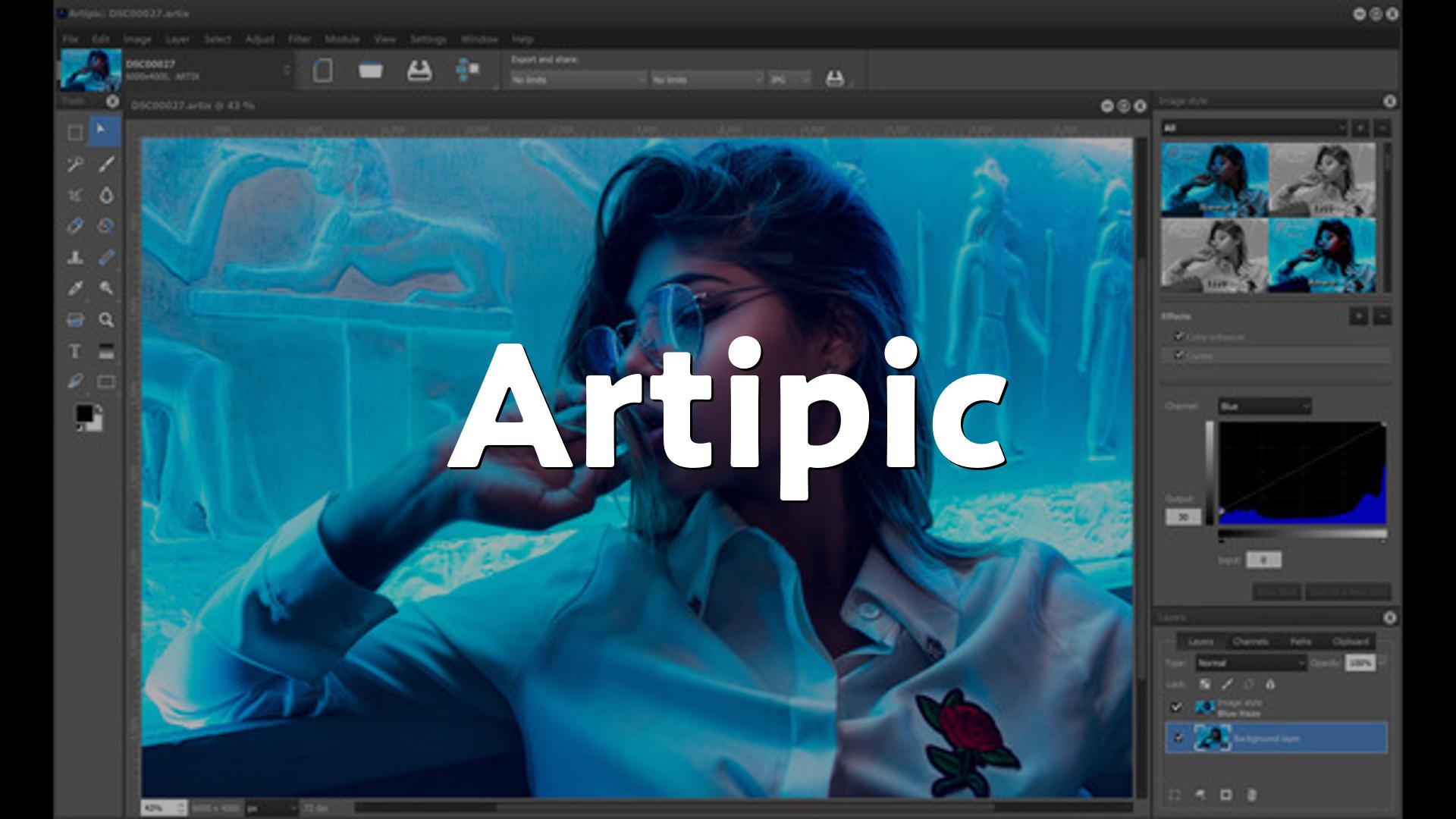This screenshot has height=819, width=1456.
Task: Select the zoom magnifier tool
Action: [106, 320]
